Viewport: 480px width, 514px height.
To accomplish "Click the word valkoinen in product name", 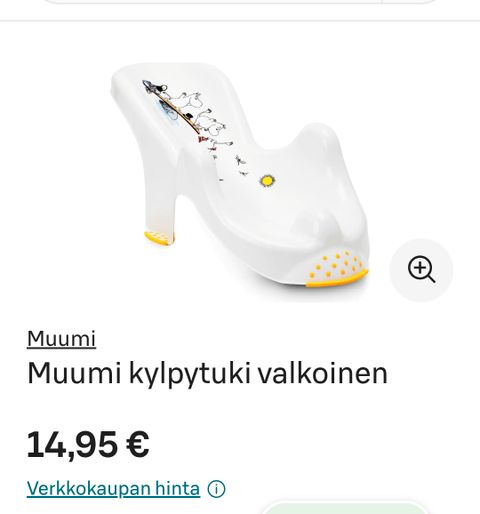I will point(323,373).
